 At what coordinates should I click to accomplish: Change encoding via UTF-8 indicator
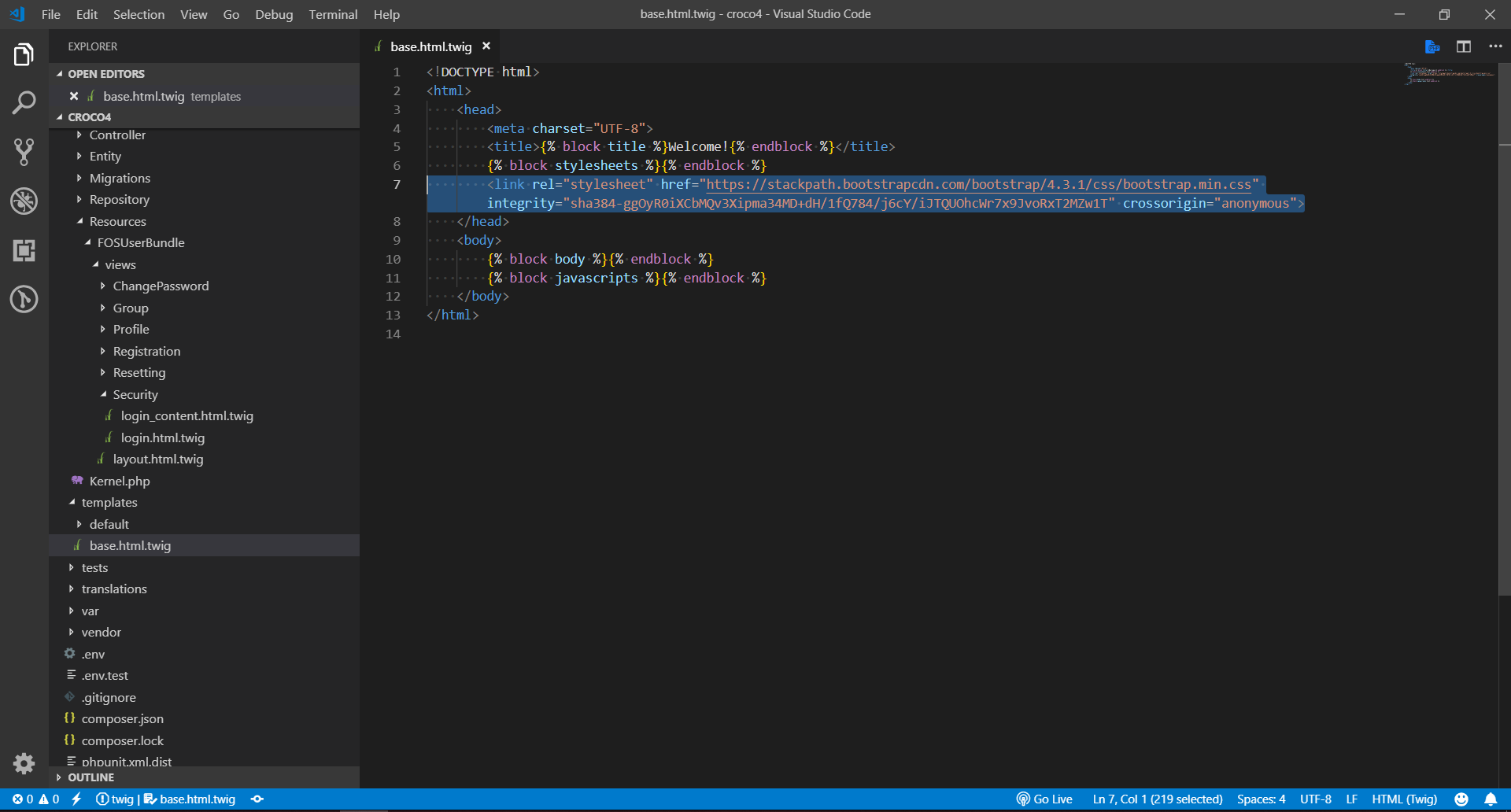(1316, 799)
